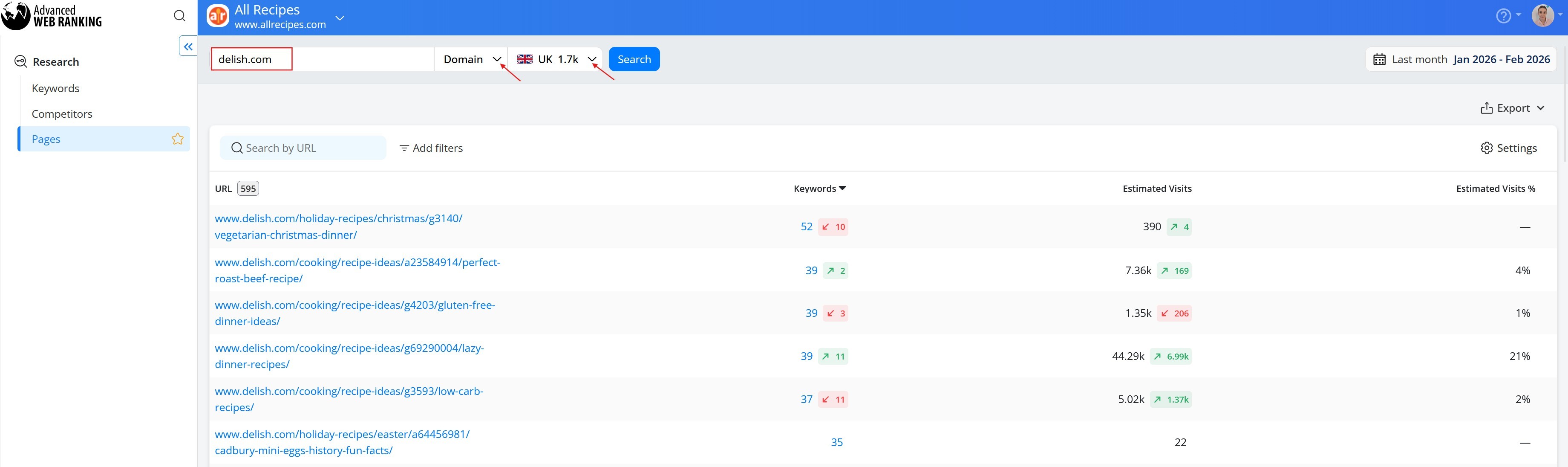Open the Export dropdown menu

[1513, 108]
